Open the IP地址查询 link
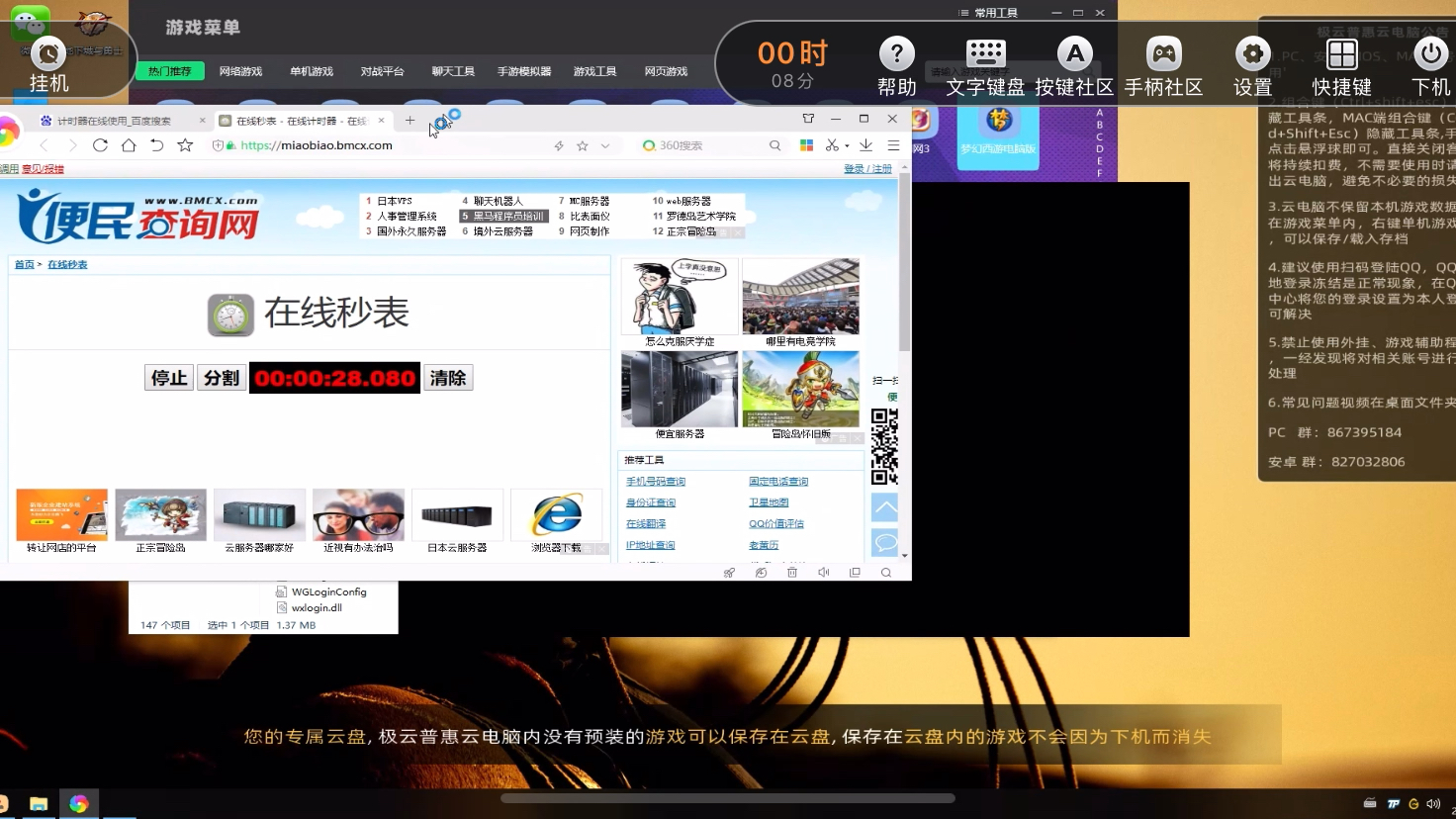The height and width of the screenshot is (819, 1456). pyautogui.click(x=651, y=545)
